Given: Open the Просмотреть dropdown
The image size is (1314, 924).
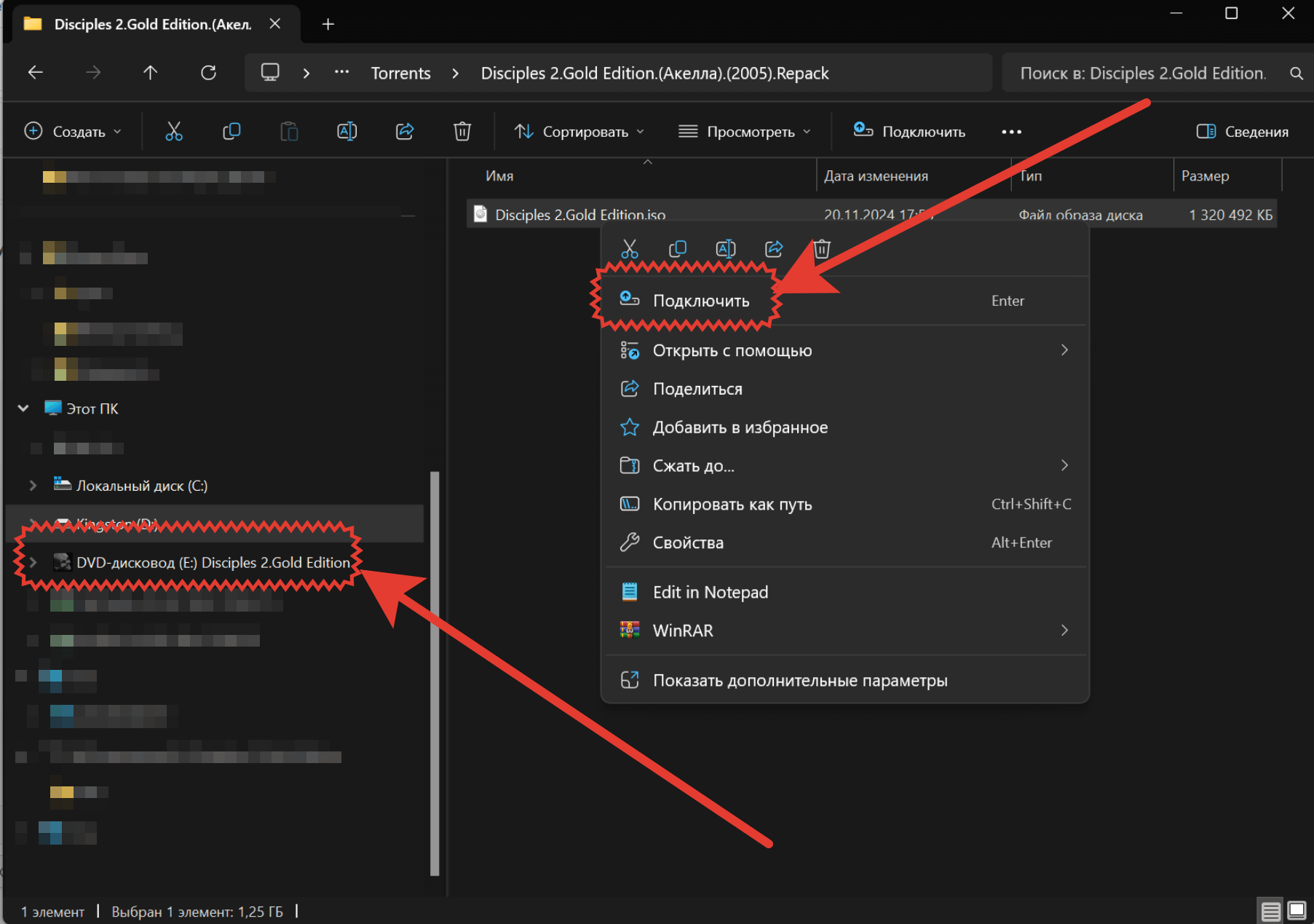Looking at the screenshot, I should click(x=745, y=132).
